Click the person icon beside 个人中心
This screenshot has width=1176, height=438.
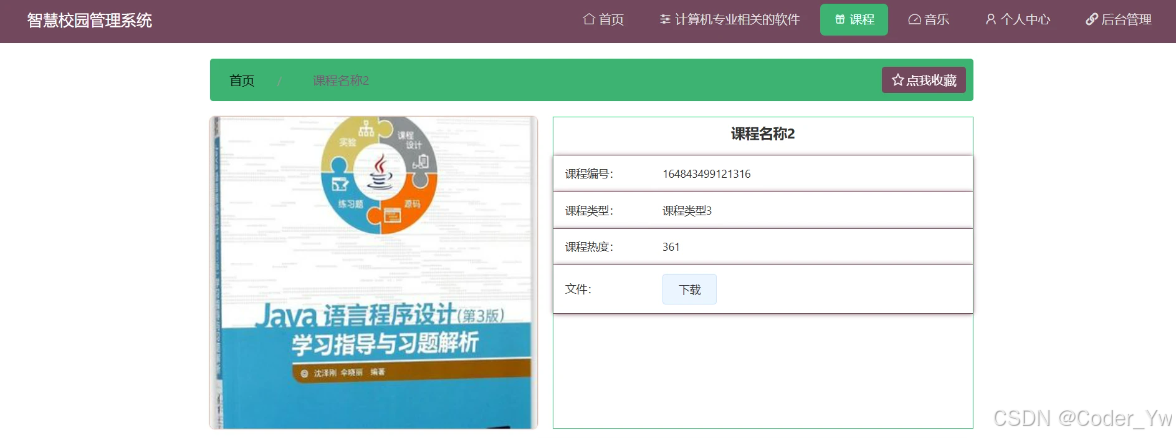(991, 20)
